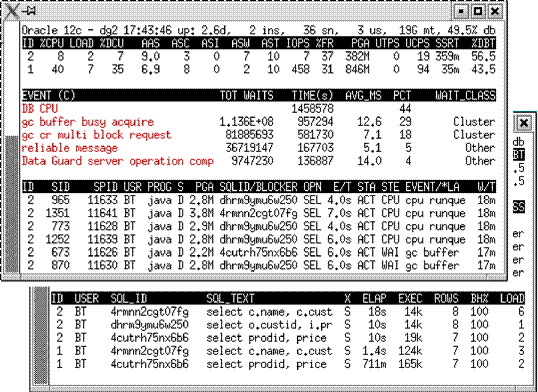
Task: Click session SID 1351
Action: tap(57, 213)
